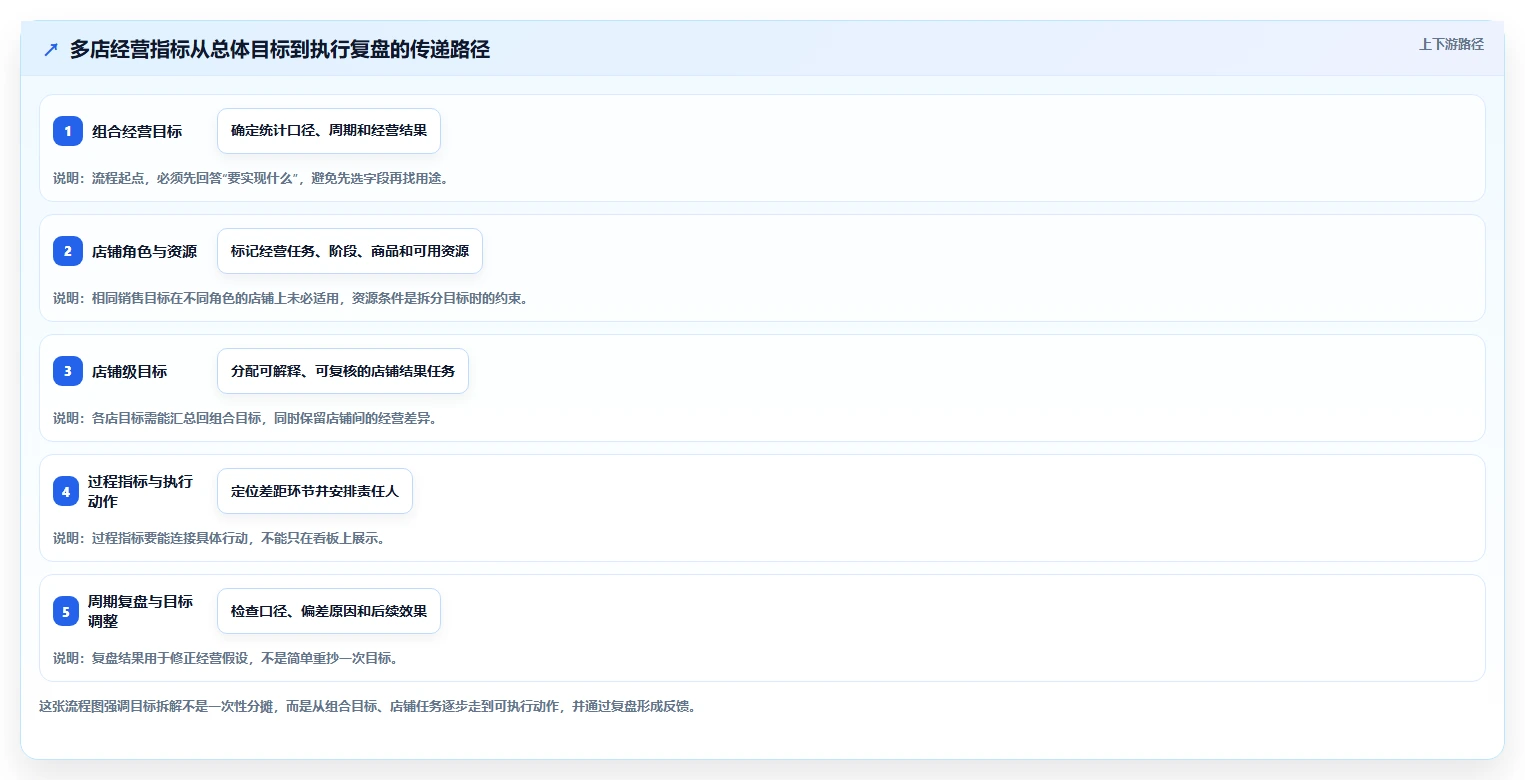The image size is (1525, 780).
Task: Click the summary sentence starting 这张流程图强调
Action: coord(367,706)
